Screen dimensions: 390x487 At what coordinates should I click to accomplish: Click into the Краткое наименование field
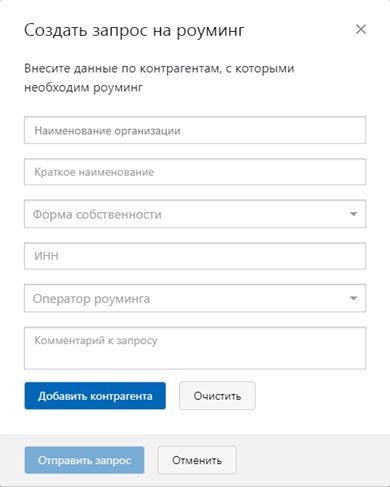pos(195,172)
